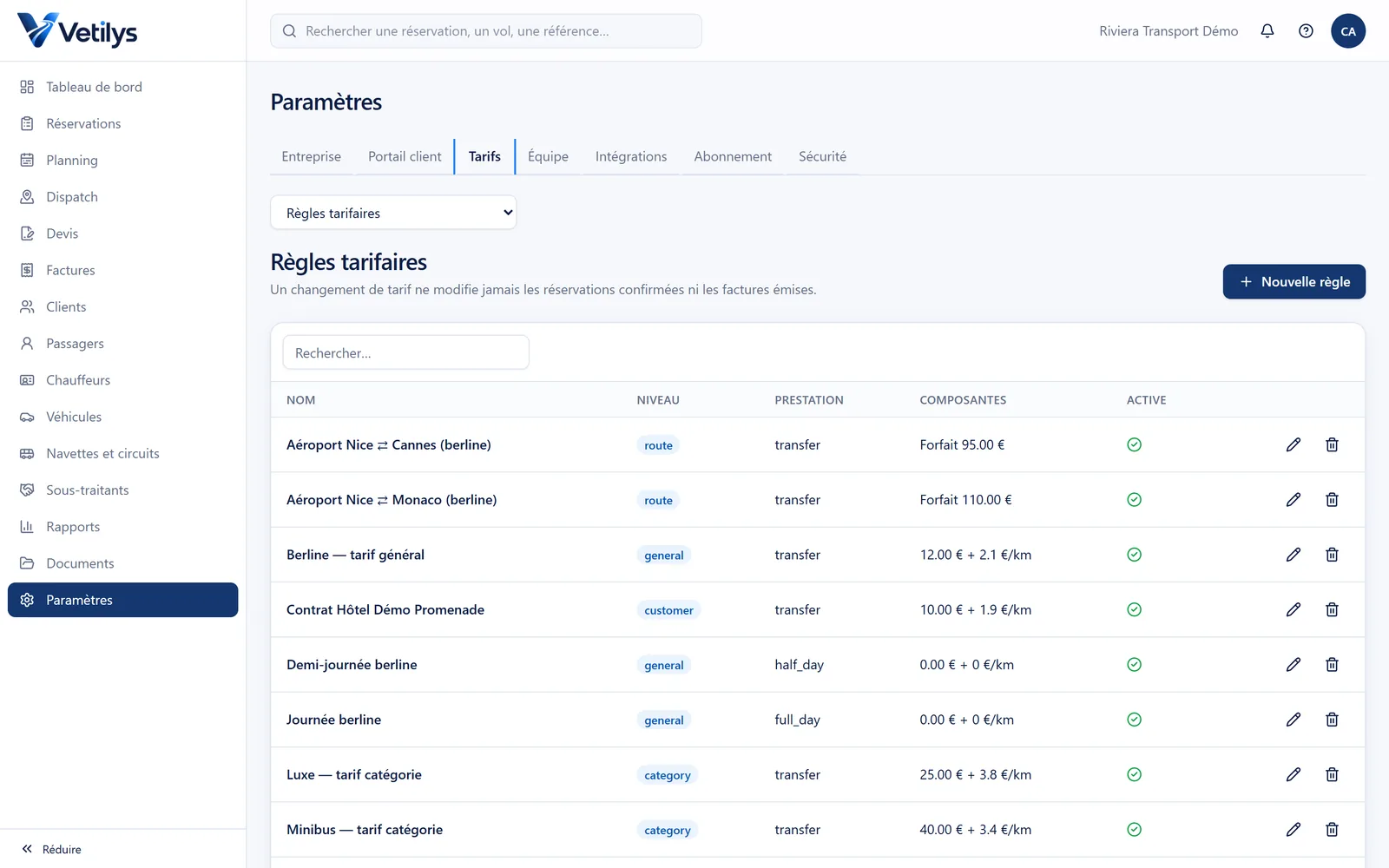
Task: Edit the Aéroport Nice Cannes rule
Action: pyautogui.click(x=1294, y=444)
